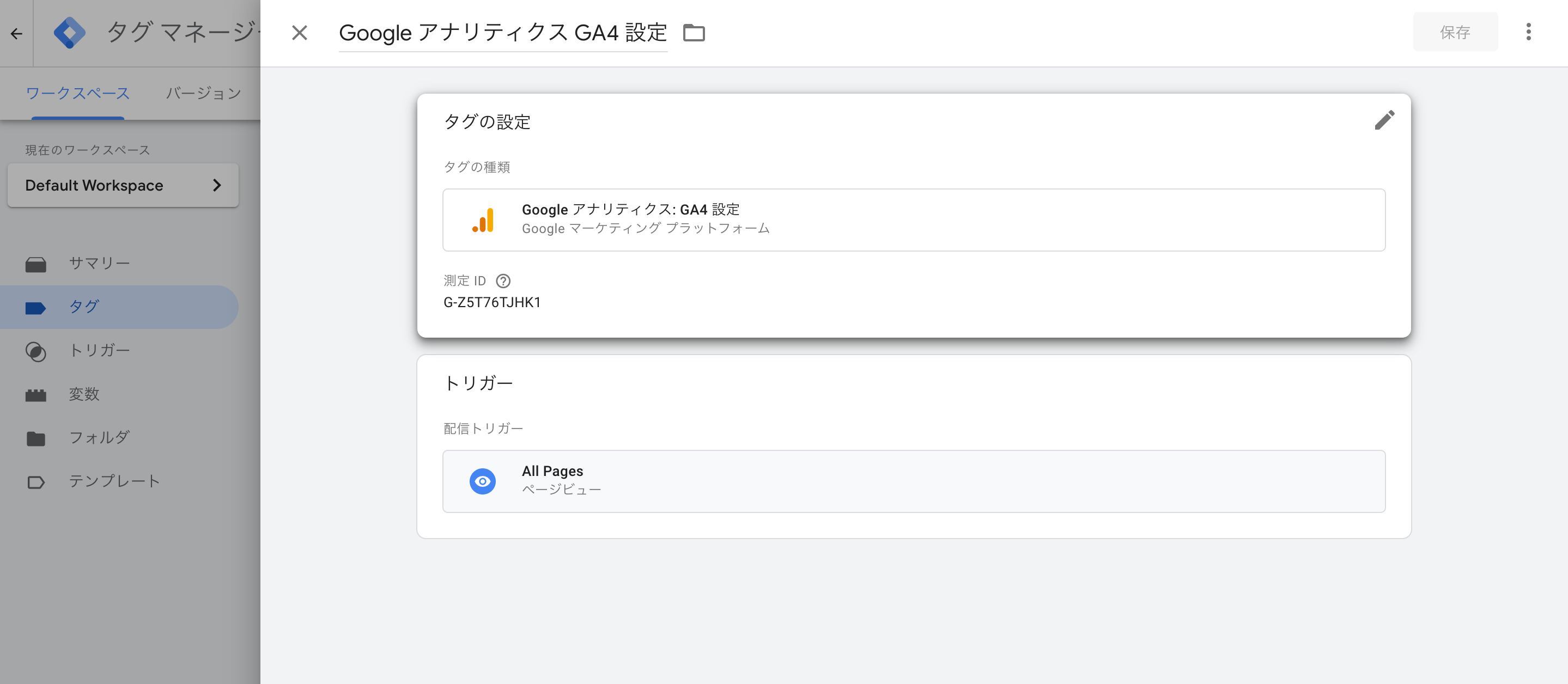Go back using the left arrow icon

16,33
